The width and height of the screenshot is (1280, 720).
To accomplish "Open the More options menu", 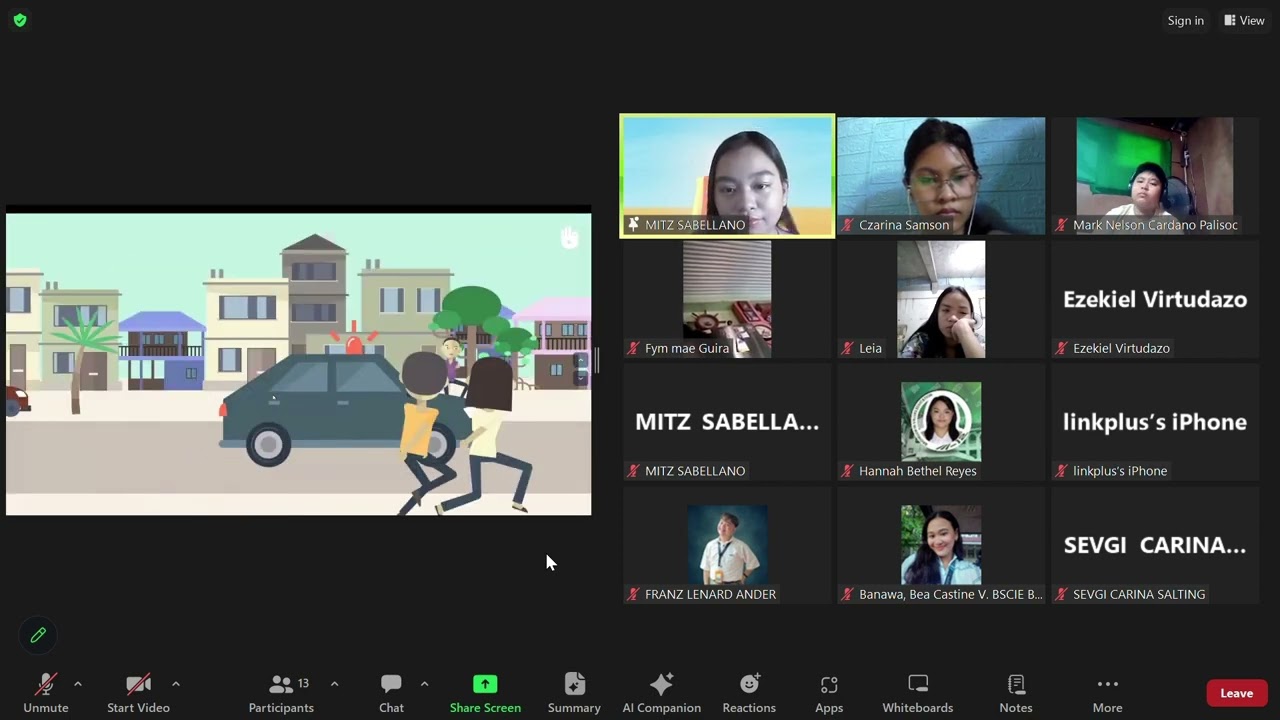I will (x=1107, y=692).
